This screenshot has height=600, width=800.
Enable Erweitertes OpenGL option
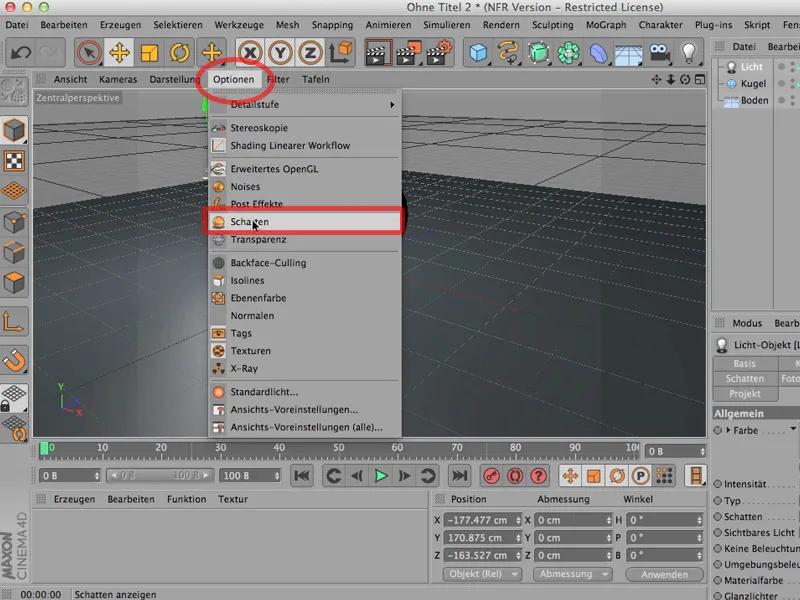[x=304, y=169]
